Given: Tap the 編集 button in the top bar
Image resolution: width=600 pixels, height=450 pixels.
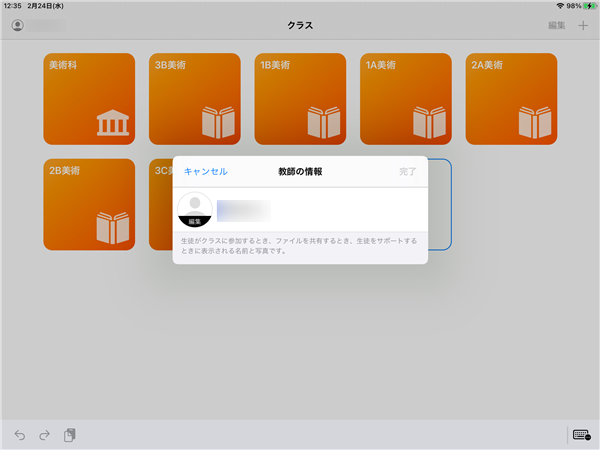Looking at the screenshot, I should [556, 26].
